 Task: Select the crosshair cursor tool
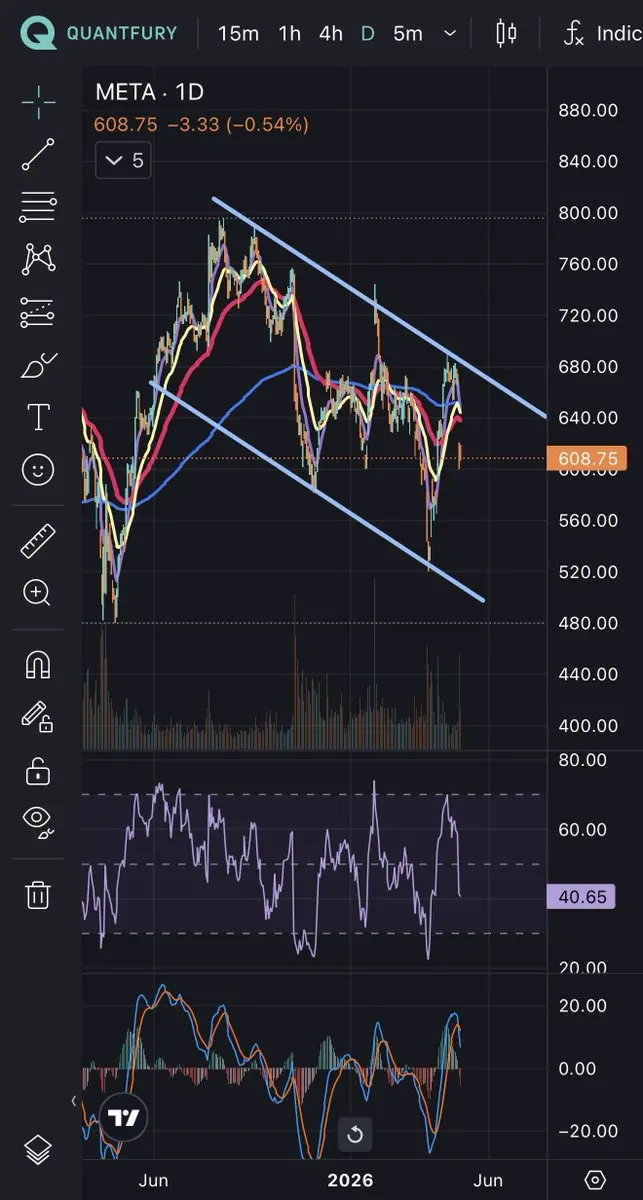pos(38,102)
